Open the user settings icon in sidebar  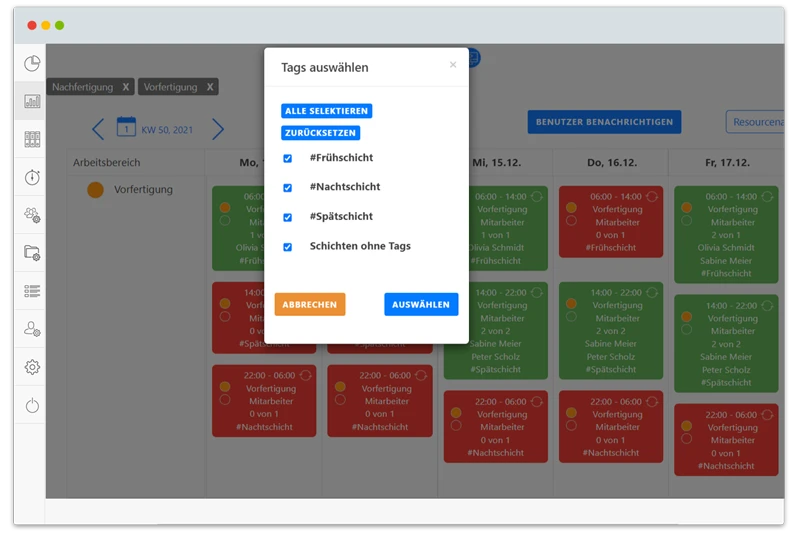click(x=32, y=329)
